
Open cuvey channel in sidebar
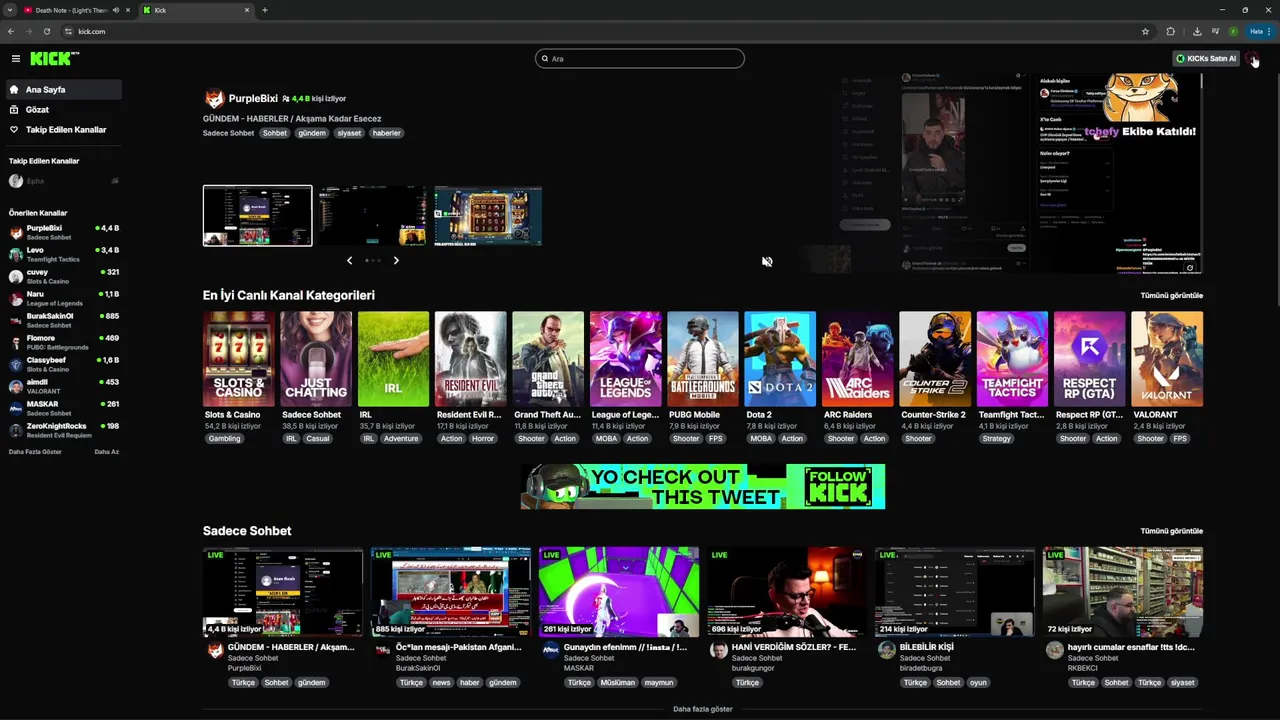point(63,276)
